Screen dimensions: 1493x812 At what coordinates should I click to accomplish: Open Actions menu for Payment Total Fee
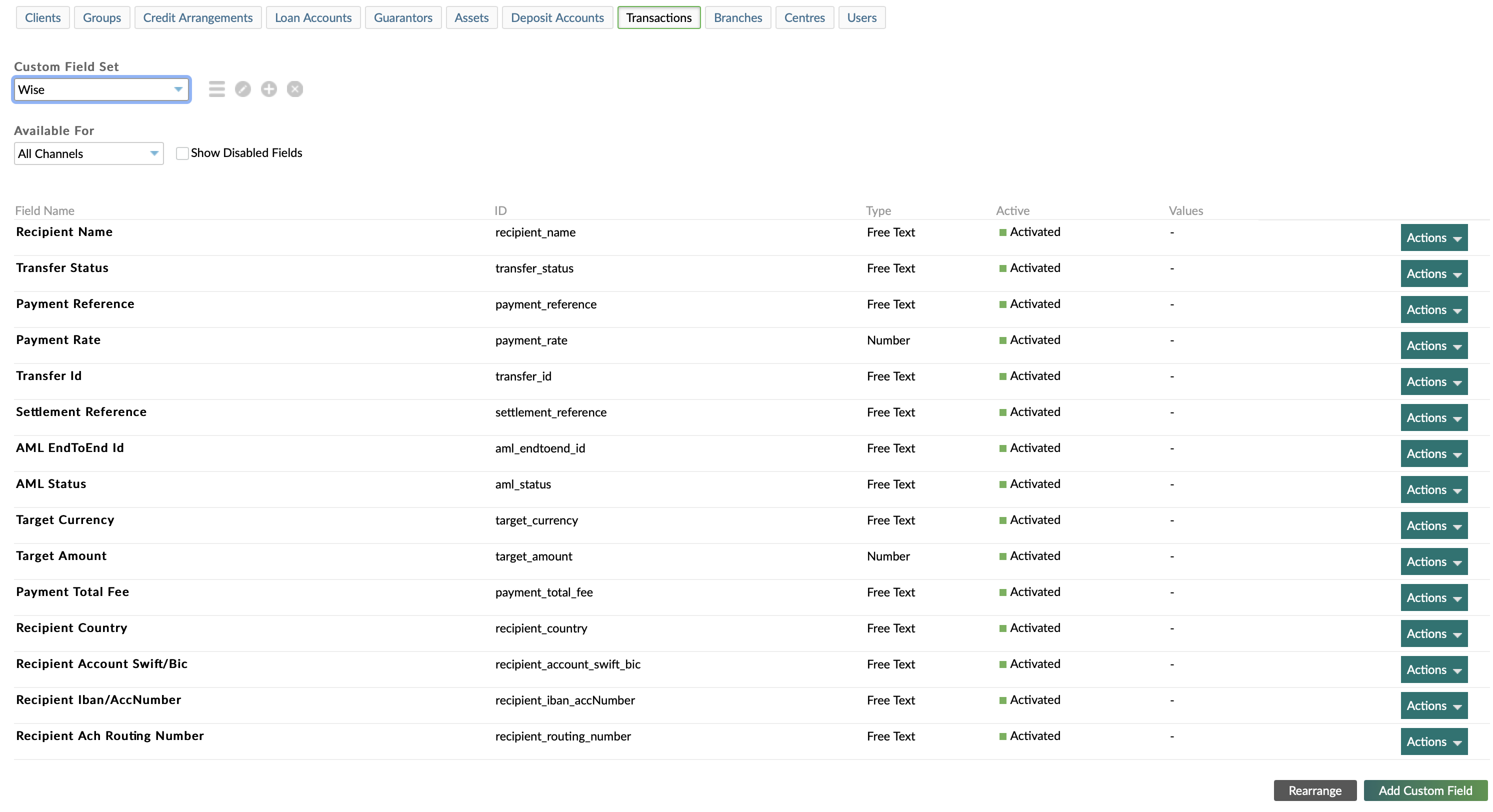(x=1434, y=597)
